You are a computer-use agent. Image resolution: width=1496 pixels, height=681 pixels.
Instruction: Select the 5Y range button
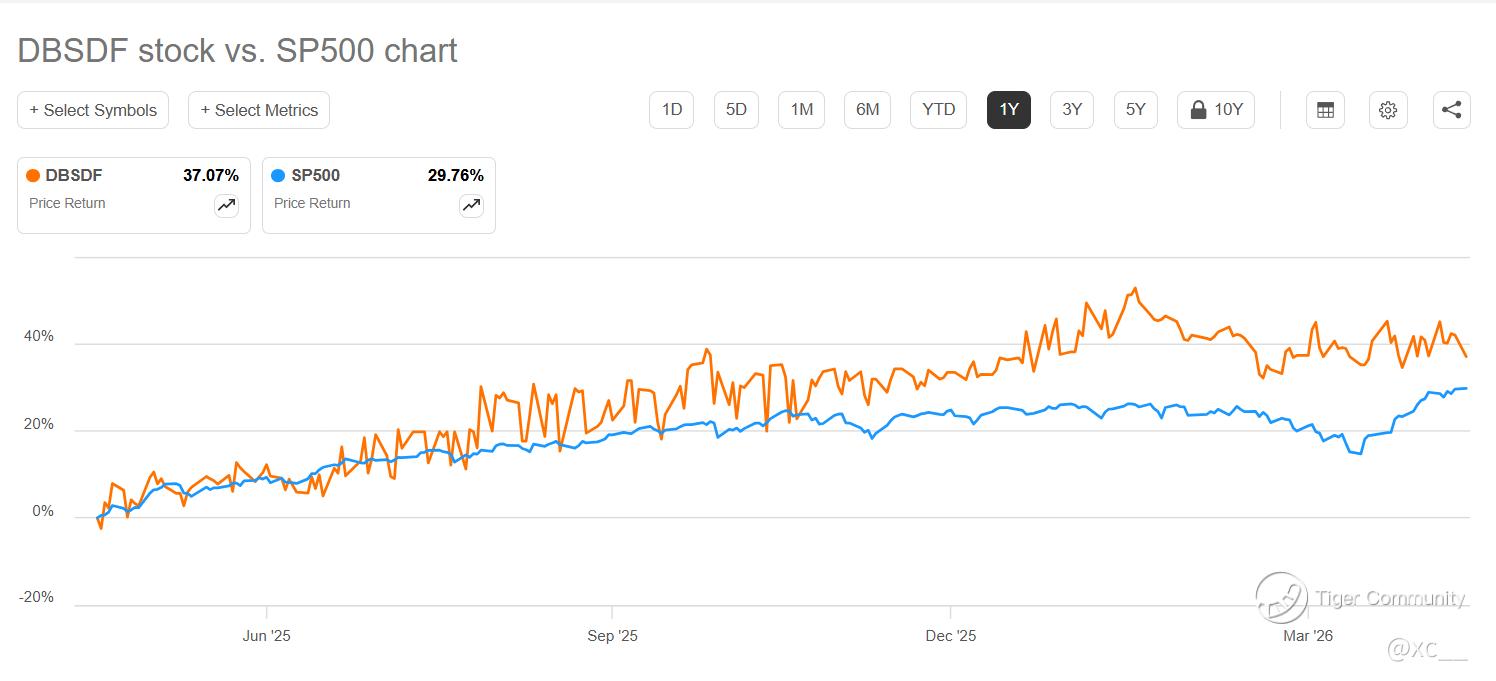click(x=1136, y=110)
